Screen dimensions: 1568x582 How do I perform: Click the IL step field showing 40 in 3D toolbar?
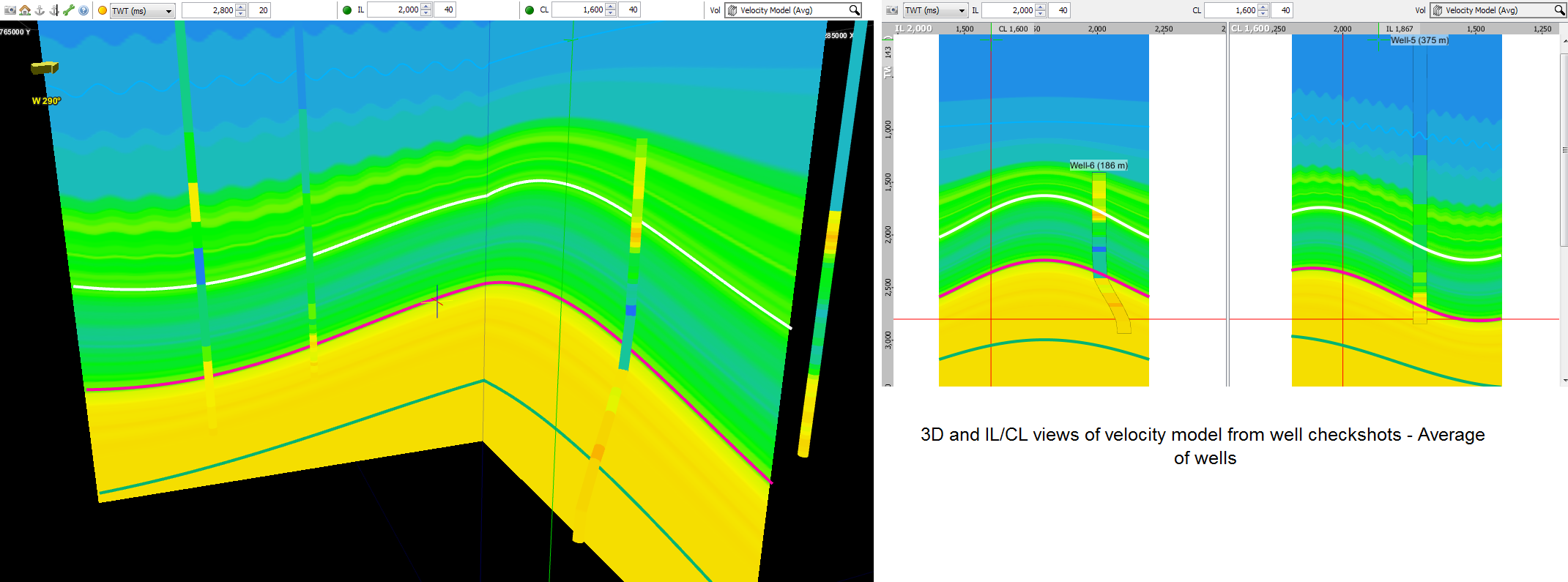tap(445, 10)
